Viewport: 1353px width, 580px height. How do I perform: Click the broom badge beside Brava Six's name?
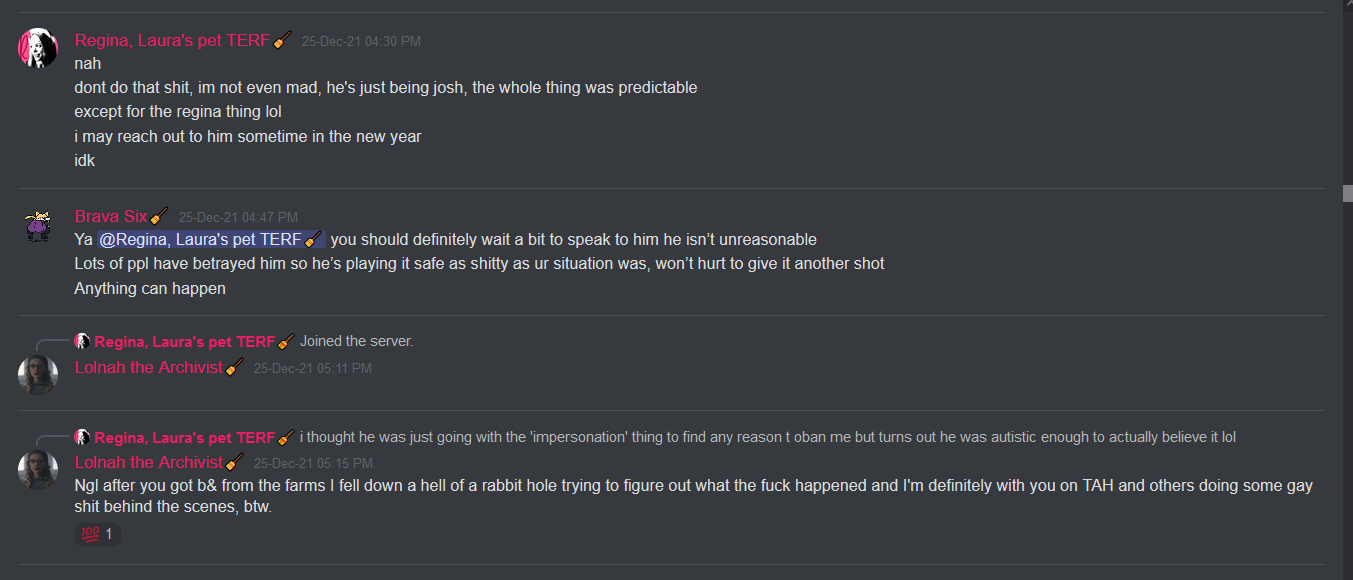click(159, 216)
